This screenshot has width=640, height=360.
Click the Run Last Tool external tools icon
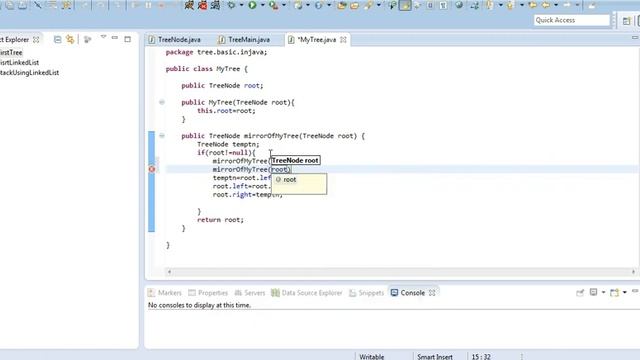tap(273, 5)
